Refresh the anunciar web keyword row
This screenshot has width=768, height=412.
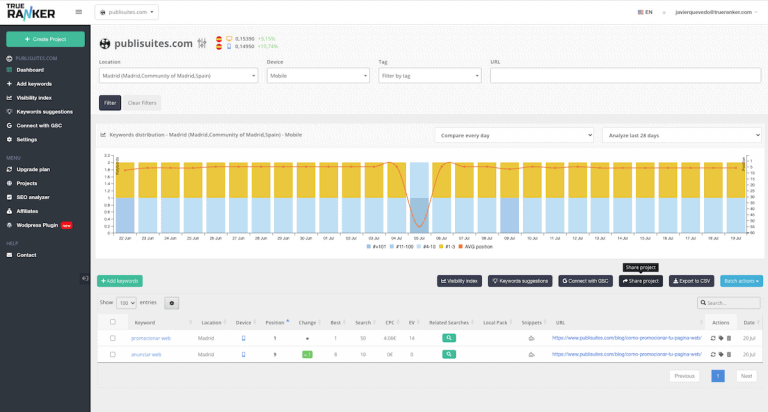click(713, 354)
